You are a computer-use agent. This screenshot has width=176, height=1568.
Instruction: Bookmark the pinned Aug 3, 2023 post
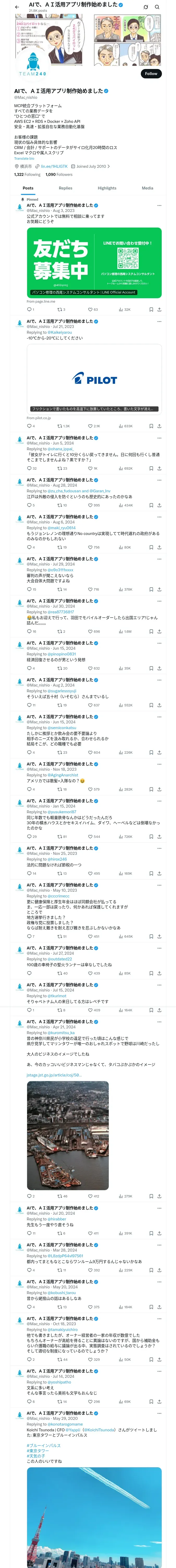coord(151,309)
